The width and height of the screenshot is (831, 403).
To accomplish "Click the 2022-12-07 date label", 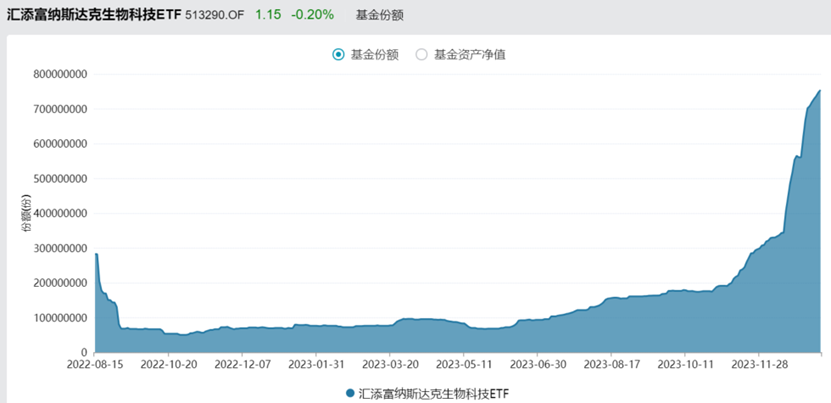I will point(242,366).
